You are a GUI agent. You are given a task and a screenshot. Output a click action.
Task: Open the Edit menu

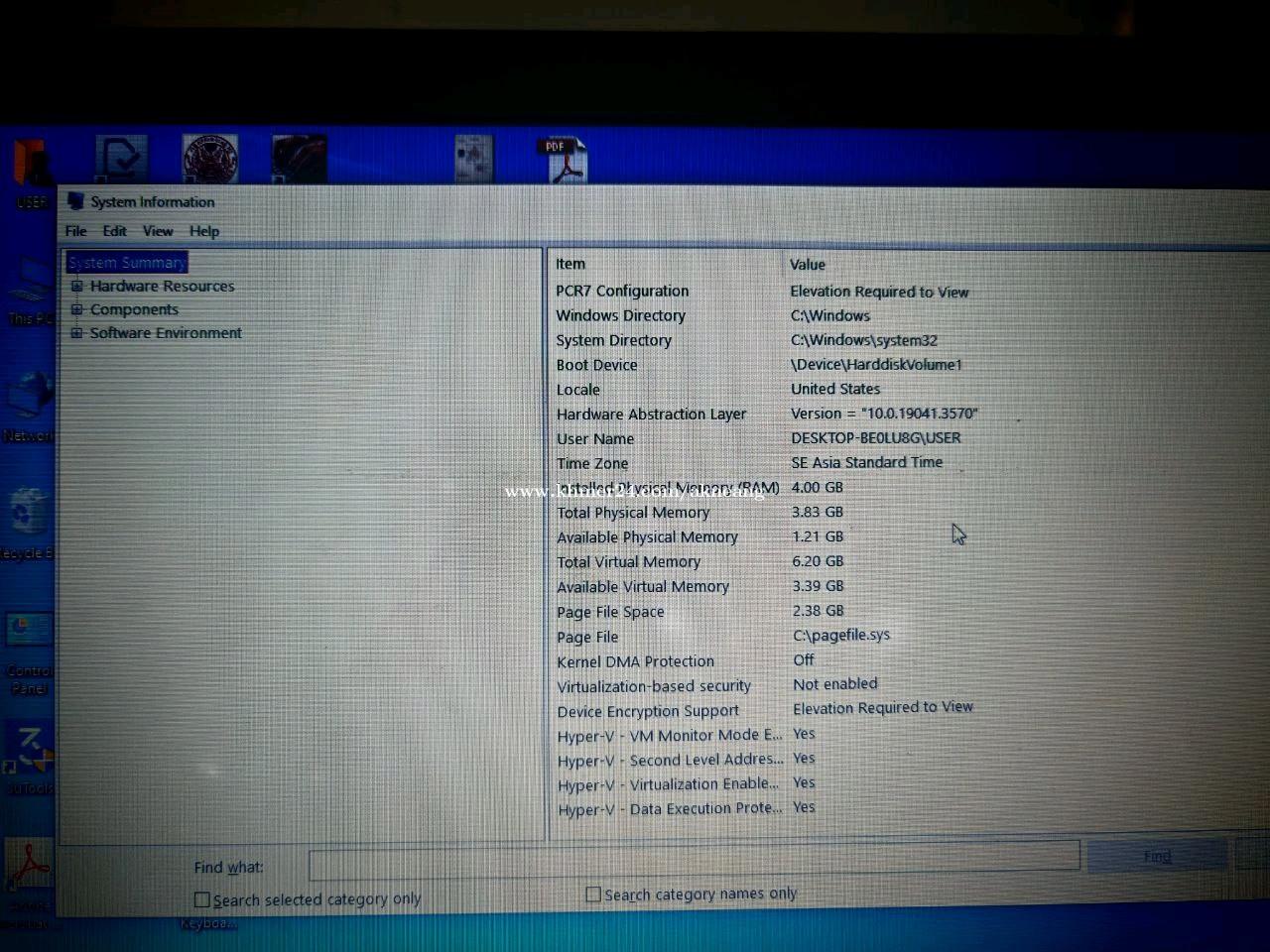click(x=115, y=231)
